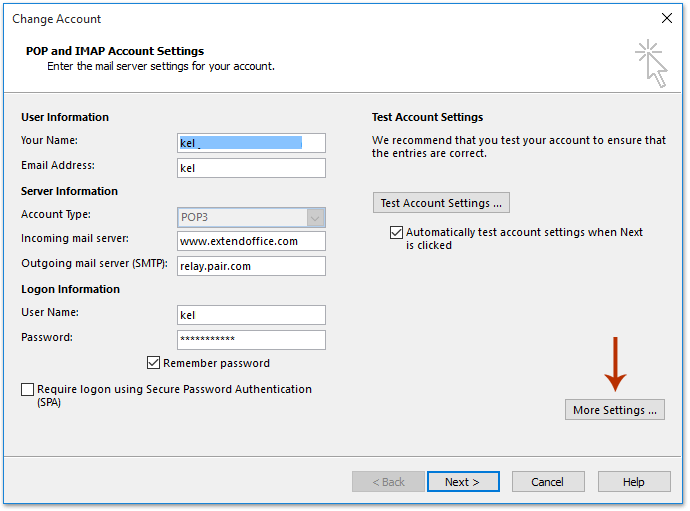
Task: Click the disabled Back button
Action: pos(388,482)
